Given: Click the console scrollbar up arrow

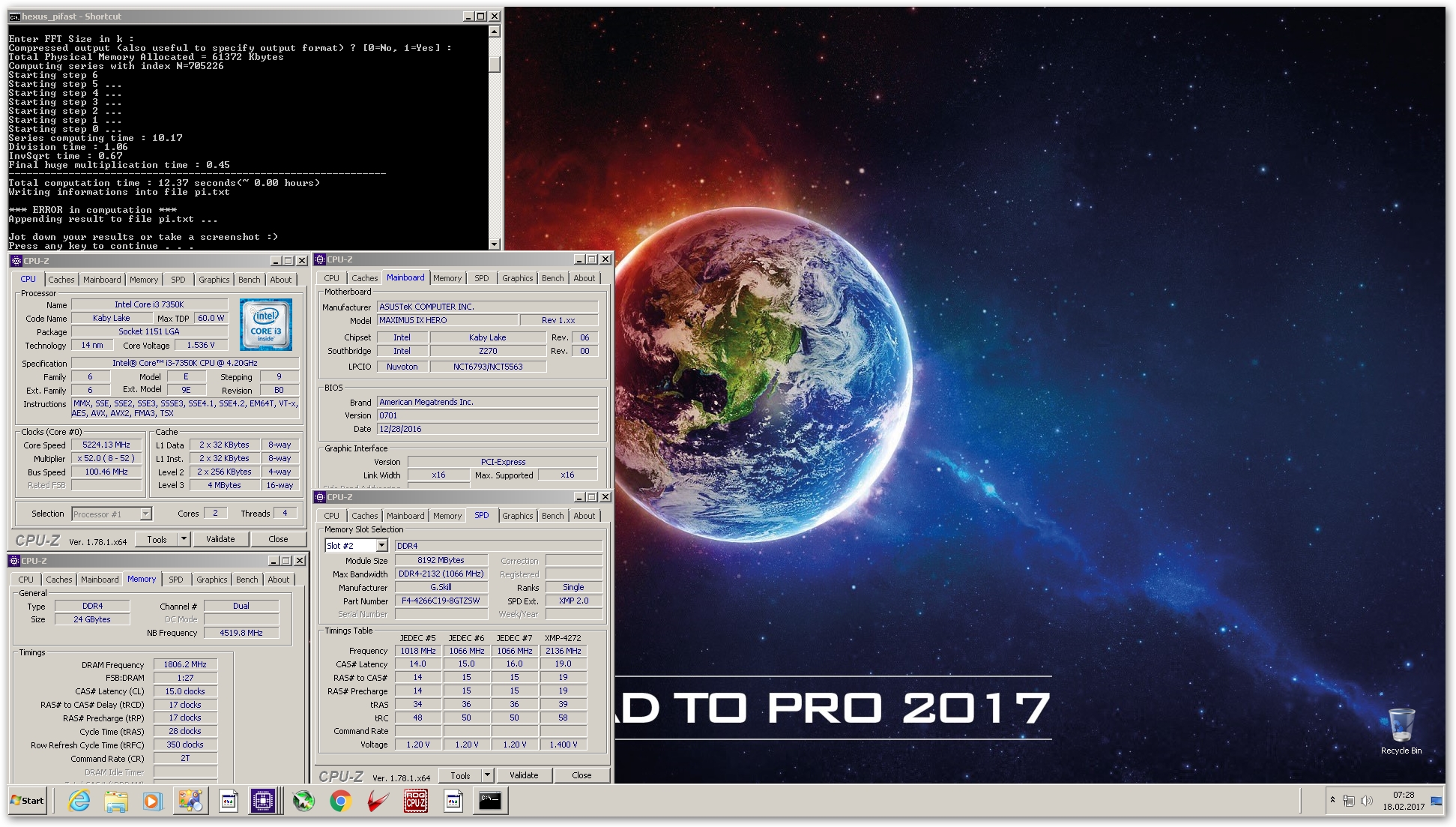Looking at the screenshot, I should coord(494,31).
